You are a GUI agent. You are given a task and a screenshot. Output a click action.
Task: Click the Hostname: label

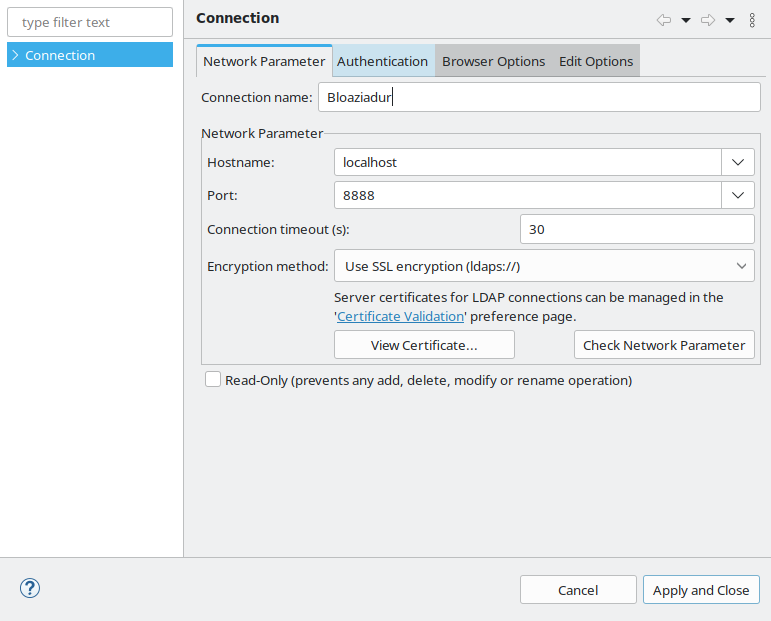(x=241, y=162)
